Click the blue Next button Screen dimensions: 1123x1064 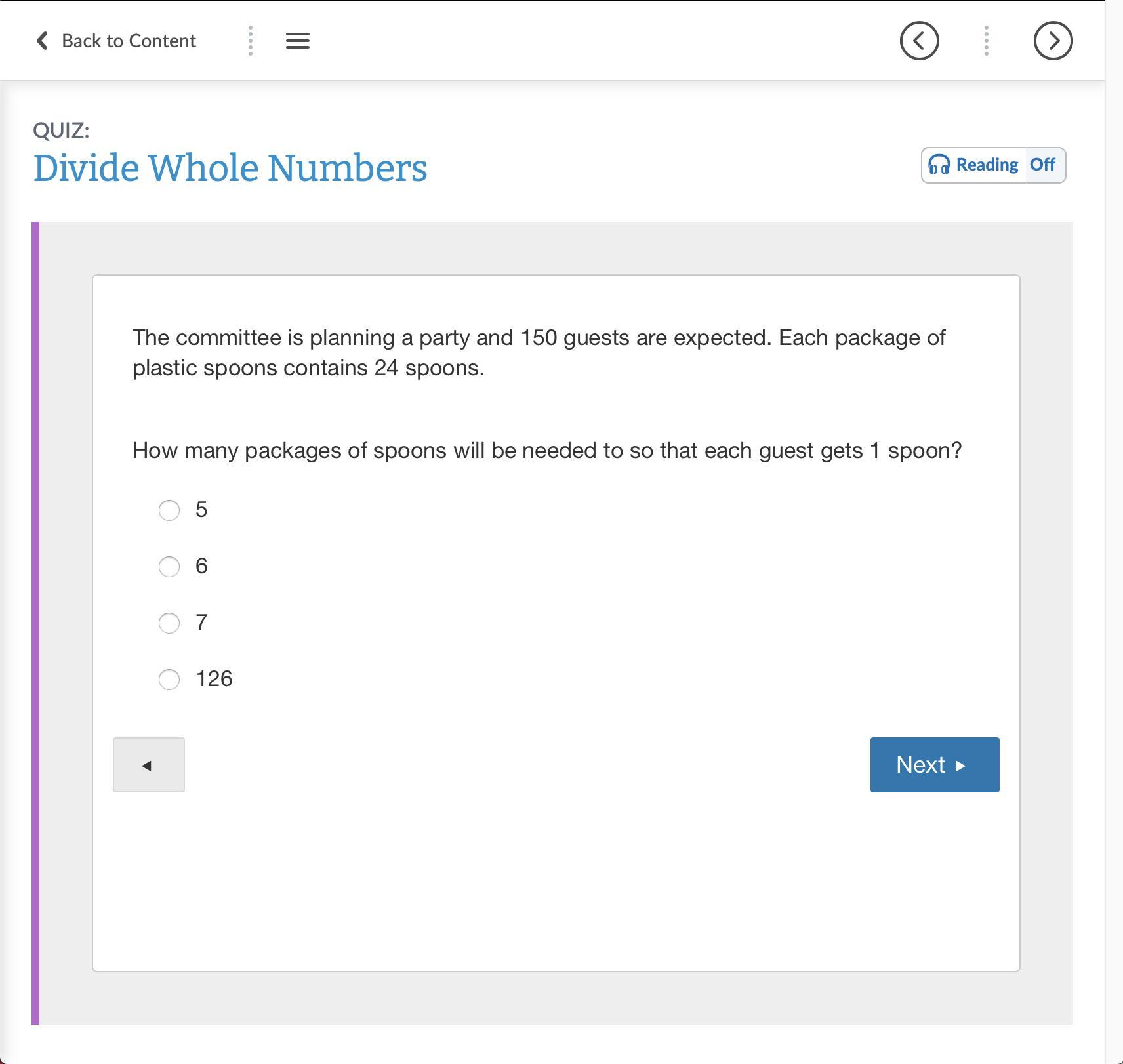[x=934, y=765]
